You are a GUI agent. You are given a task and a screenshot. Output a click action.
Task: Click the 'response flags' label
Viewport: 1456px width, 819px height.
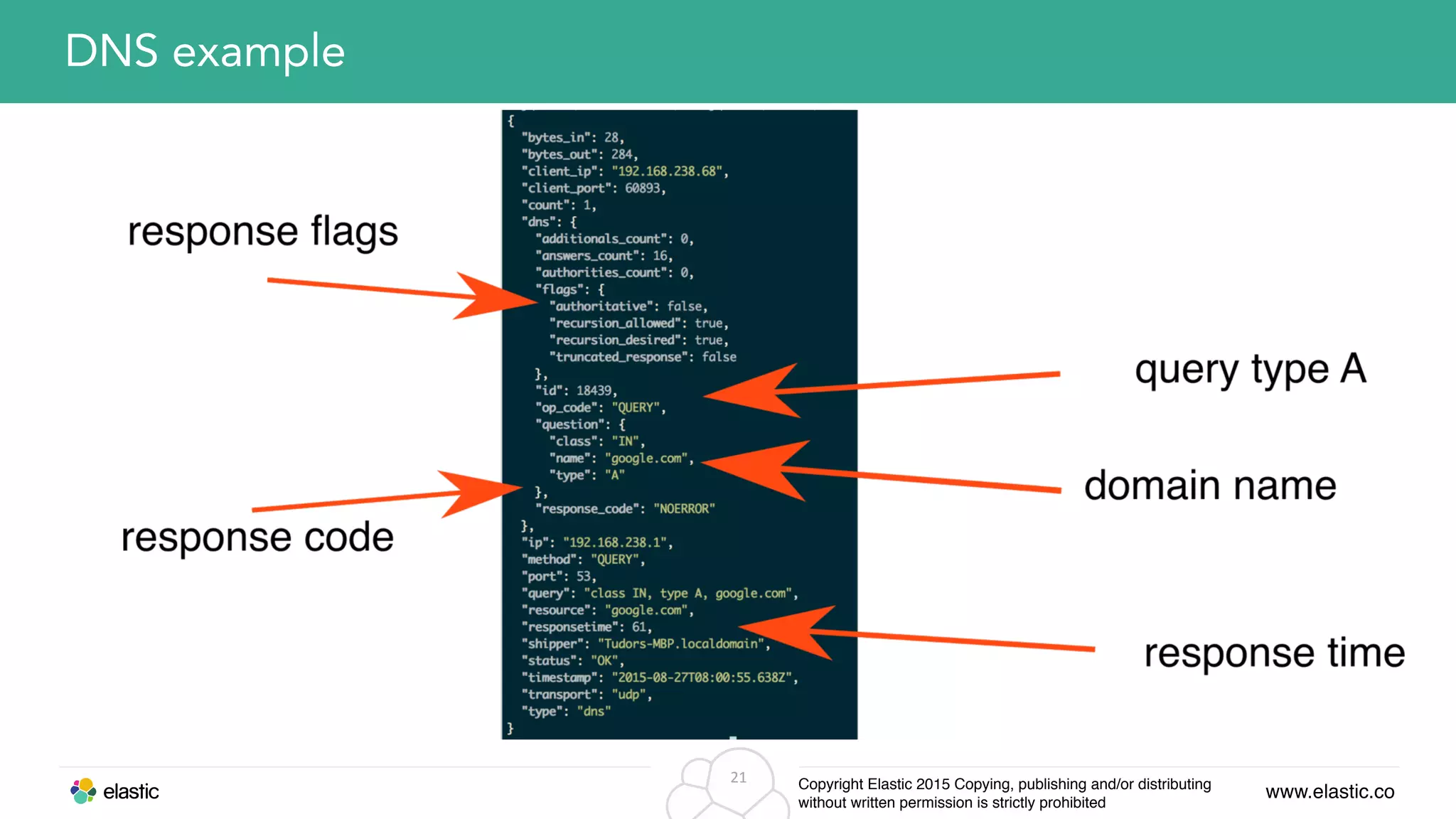point(262,232)
